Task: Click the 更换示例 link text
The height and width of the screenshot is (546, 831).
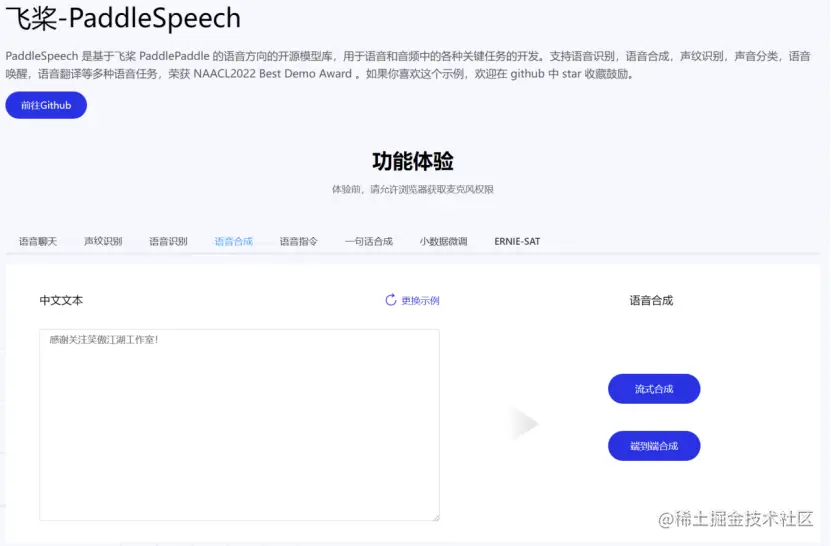Action: pyautogui.click(x=420, y=301)
